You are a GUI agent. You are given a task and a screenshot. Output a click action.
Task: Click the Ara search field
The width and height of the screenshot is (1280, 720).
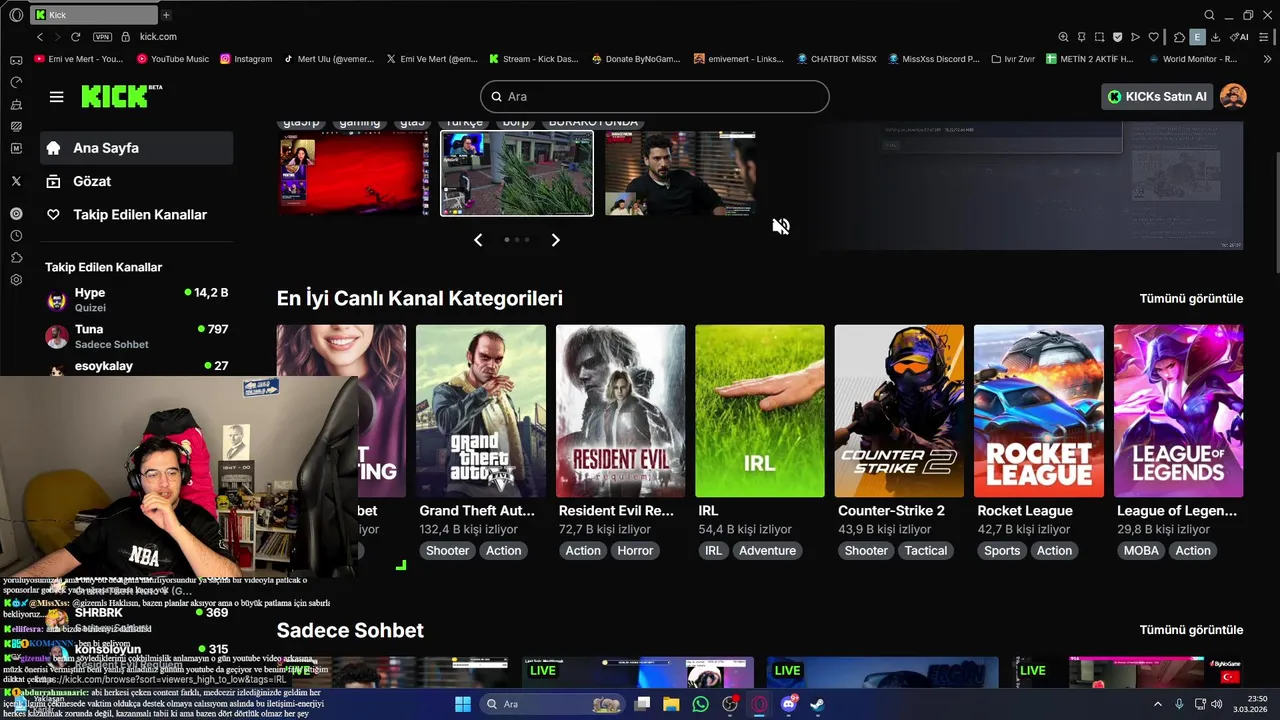pyautogui.click(x=655, y=96)
